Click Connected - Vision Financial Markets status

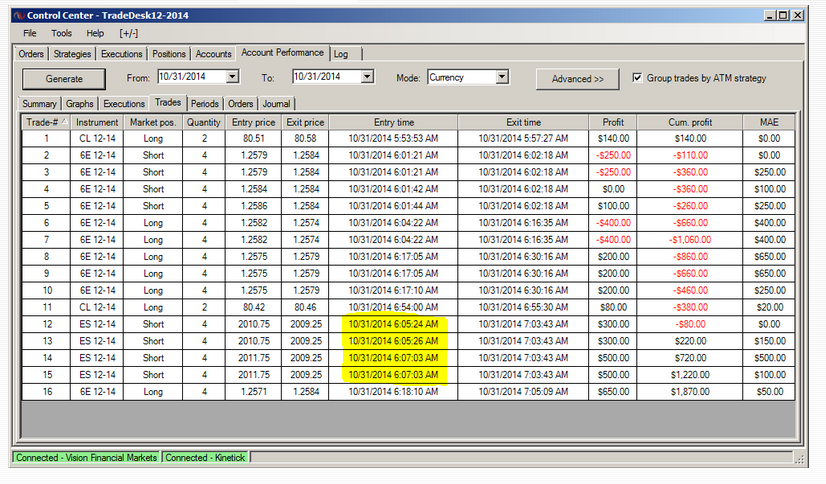click(x=86, y=458)
